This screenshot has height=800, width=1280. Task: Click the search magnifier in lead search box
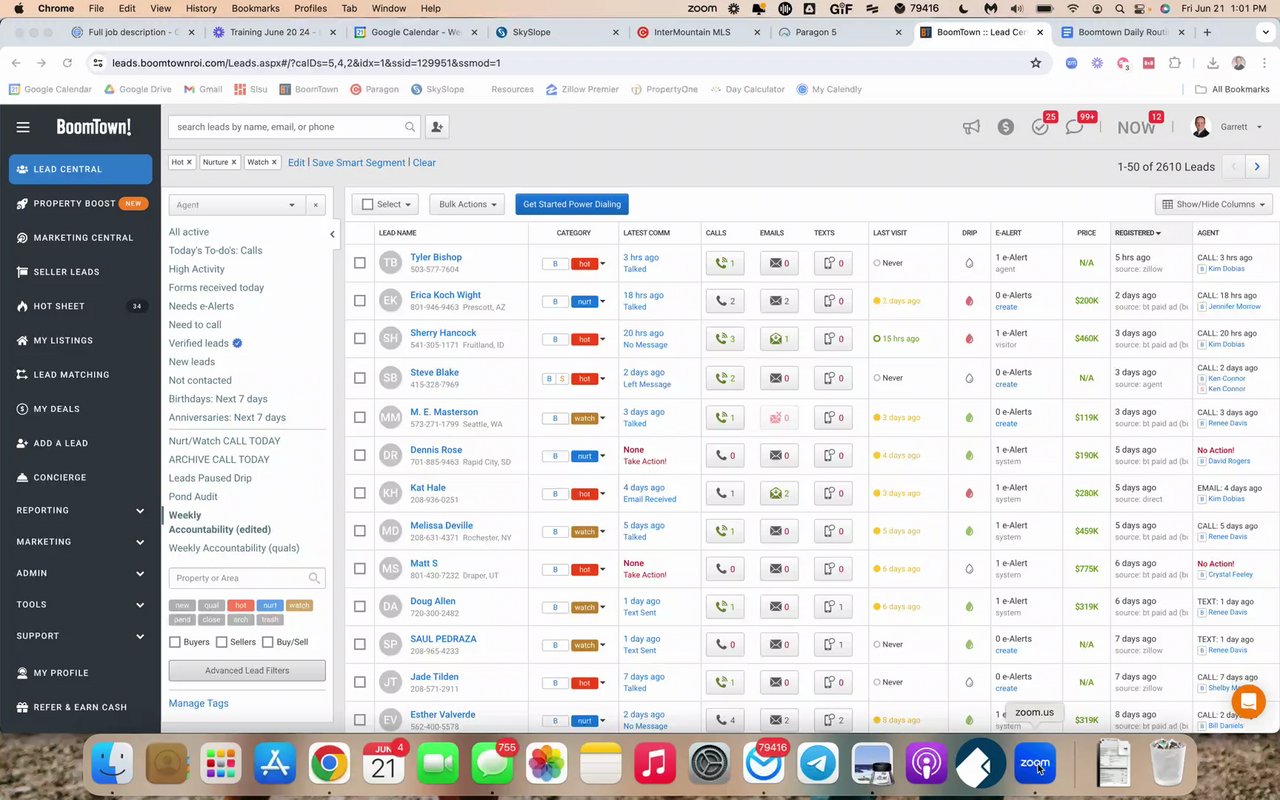[410, 127]
